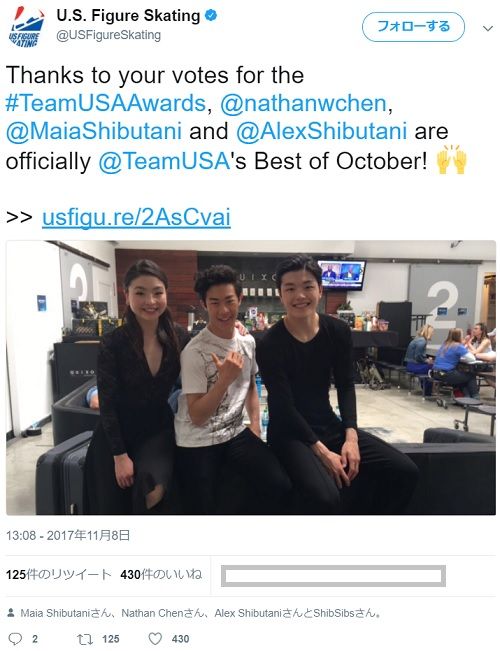This screenshot has width=500, height=651.
Task: Open the @TeamUSA mention
Action: tap(164, 161)
